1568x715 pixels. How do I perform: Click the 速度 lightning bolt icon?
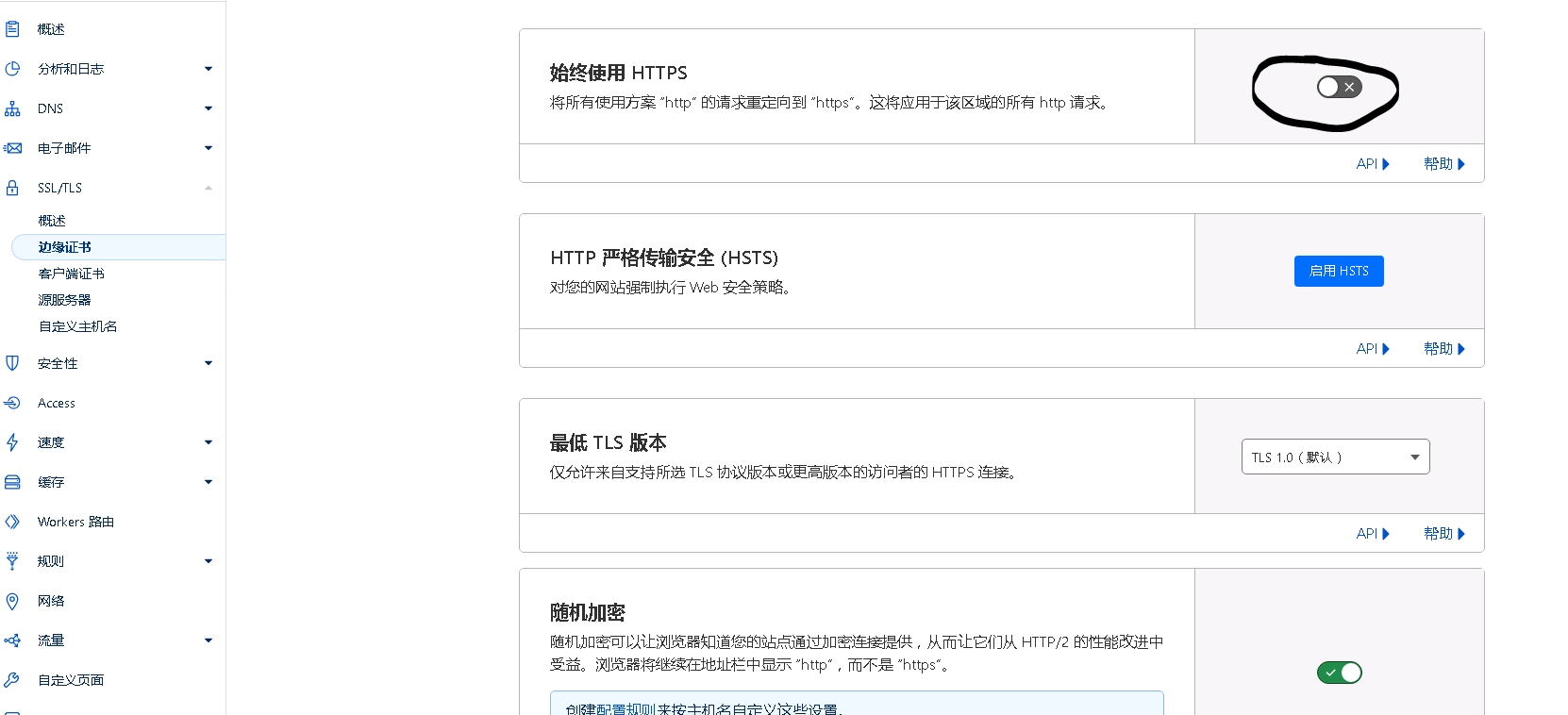pos(12,442)
